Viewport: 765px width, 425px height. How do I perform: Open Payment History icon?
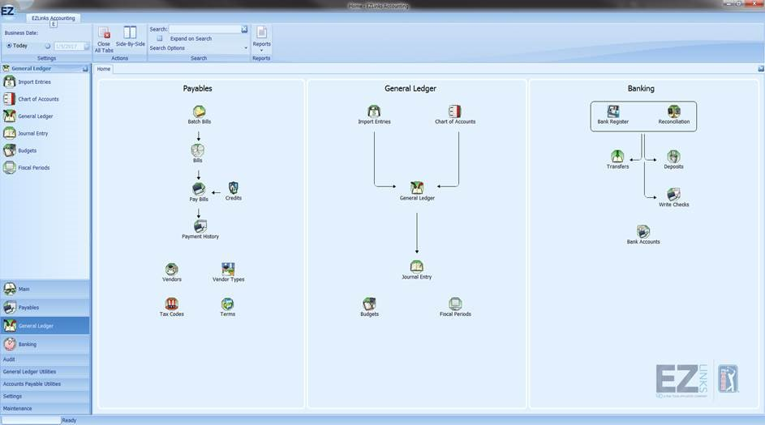[x=200, y=229]
